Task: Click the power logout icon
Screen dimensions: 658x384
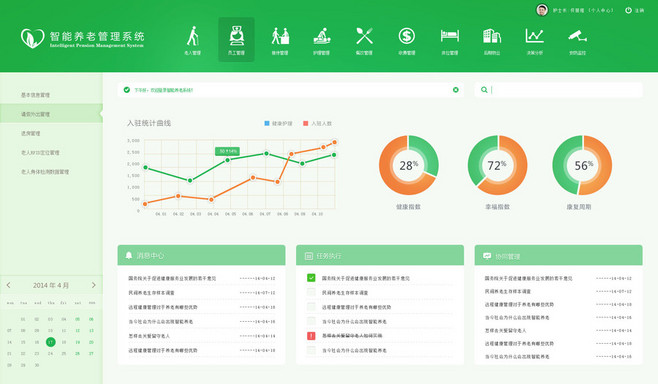Action: tap(628, 10)
